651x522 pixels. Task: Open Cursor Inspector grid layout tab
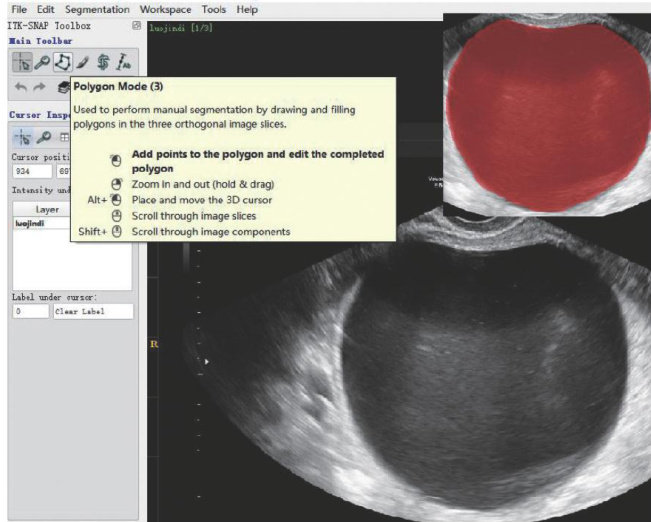click(64, 137)
